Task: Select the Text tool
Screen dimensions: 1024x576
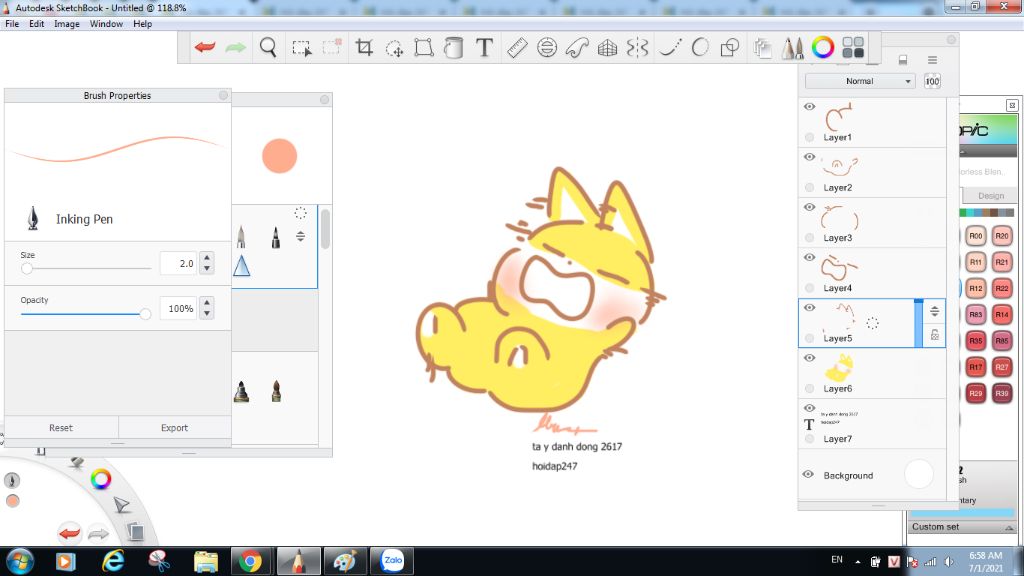Action: click(x=484, y=47)
